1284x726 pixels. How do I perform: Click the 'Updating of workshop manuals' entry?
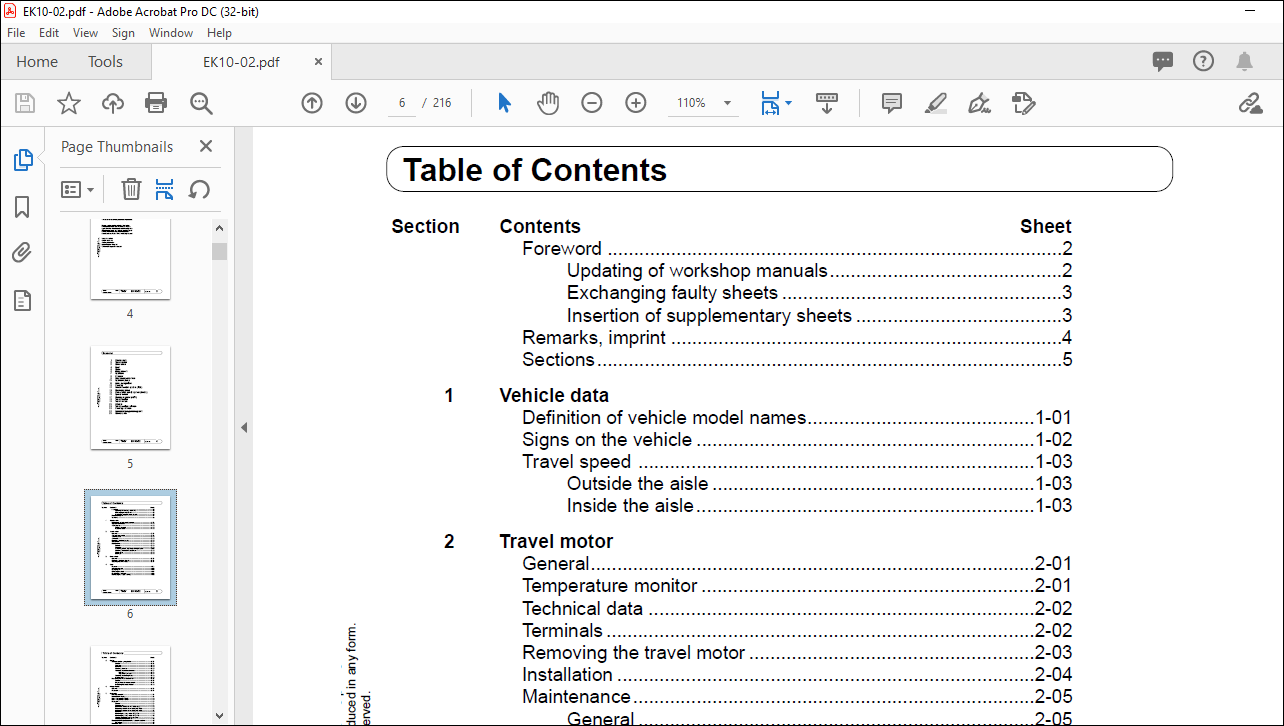point(697,270)
